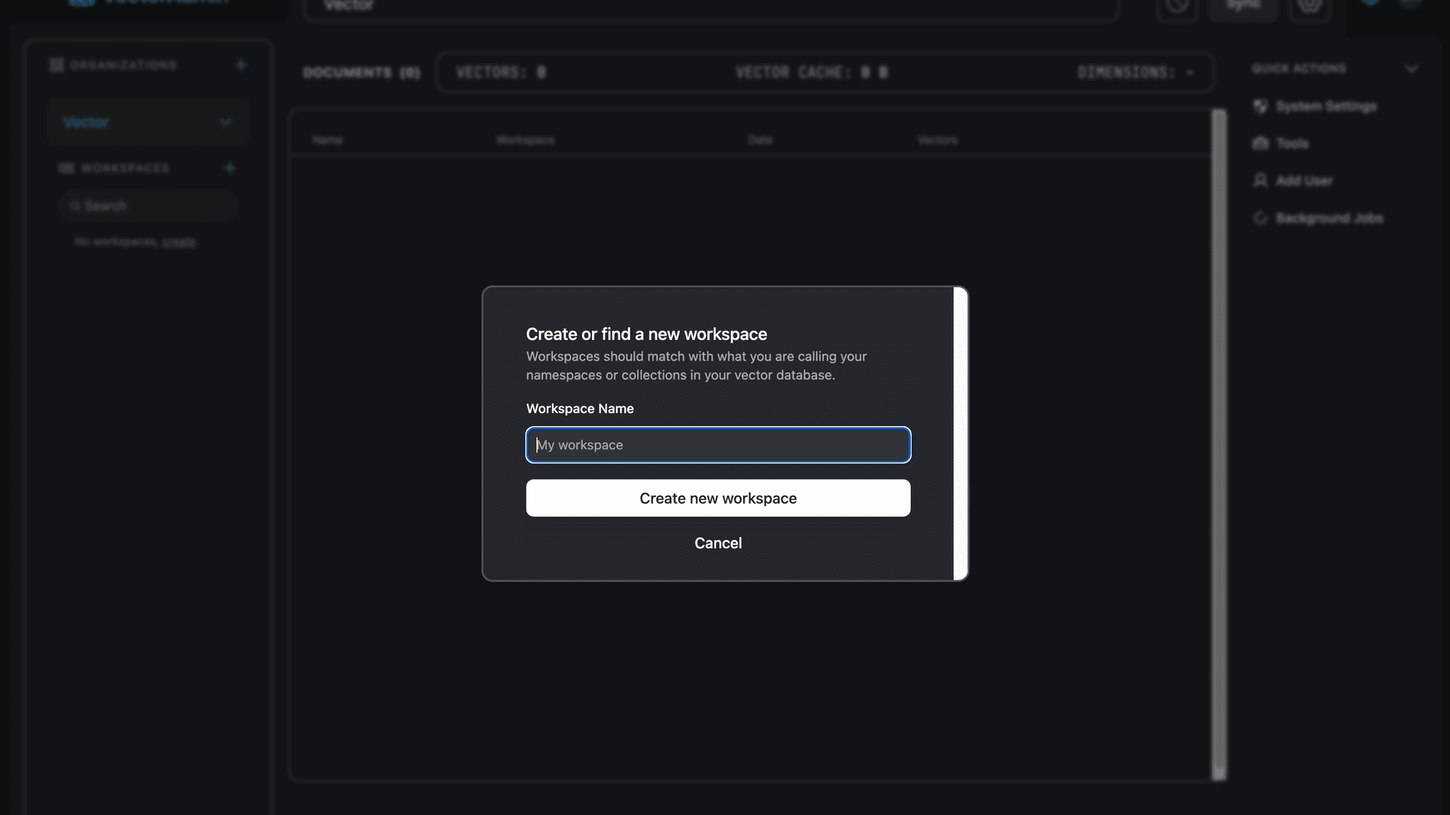1450x815 pixels.
Task: Focus the Workspace Name input field
Action: (718, 445)
